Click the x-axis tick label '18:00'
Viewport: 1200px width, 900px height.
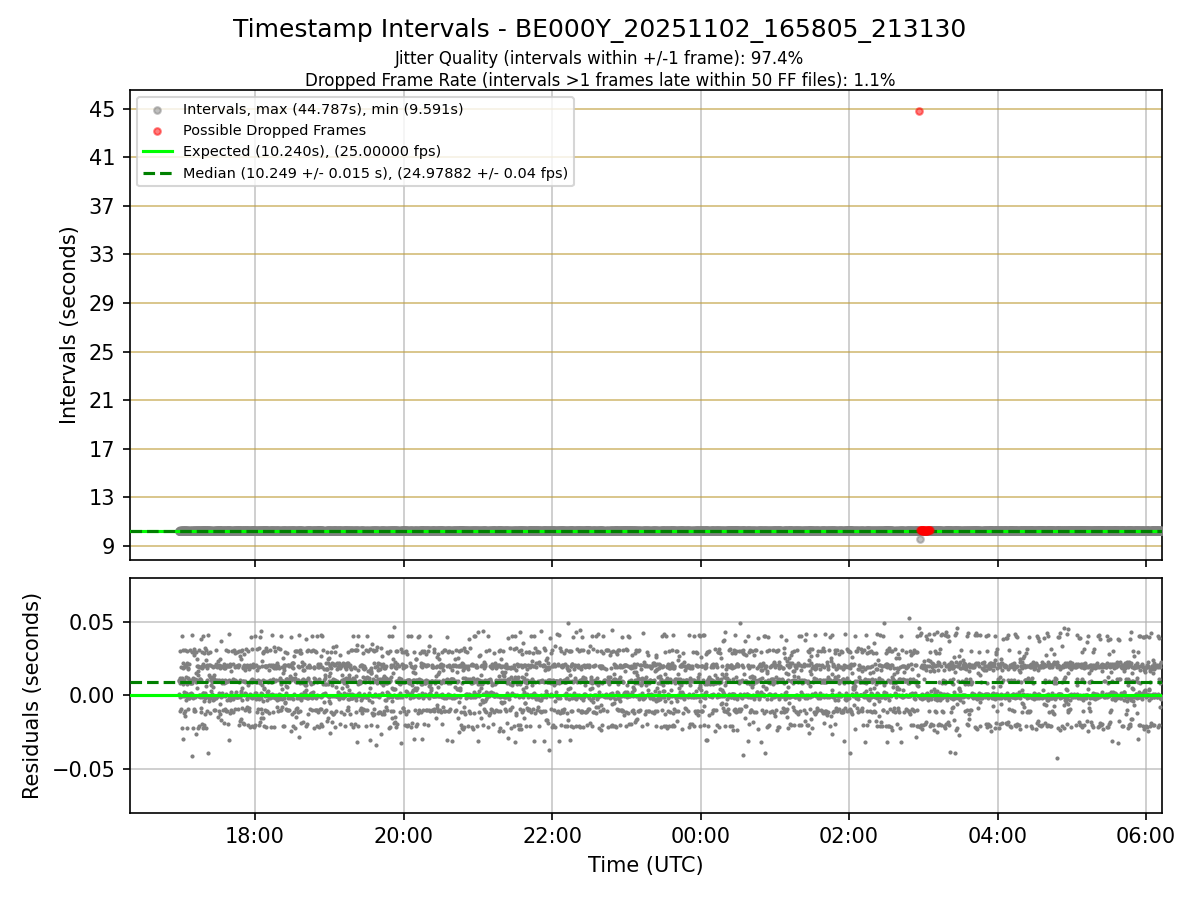click(255, 835)
